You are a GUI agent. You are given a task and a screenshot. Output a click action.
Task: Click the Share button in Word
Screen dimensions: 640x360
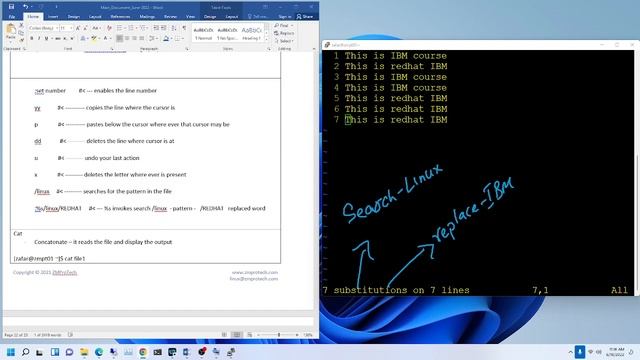click(304, 17)
